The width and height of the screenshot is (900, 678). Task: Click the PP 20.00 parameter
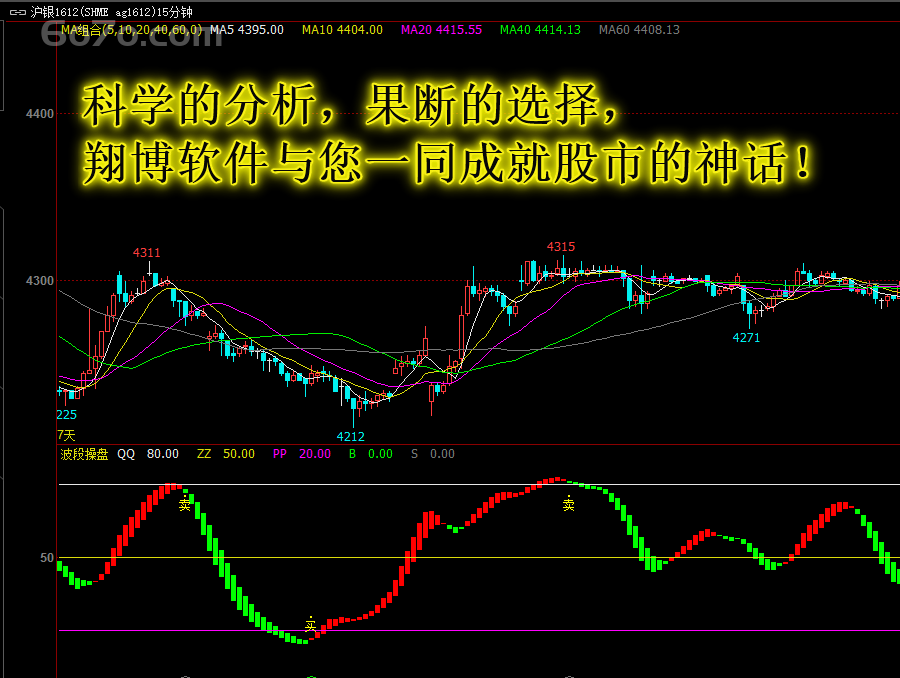coord(302,454)
